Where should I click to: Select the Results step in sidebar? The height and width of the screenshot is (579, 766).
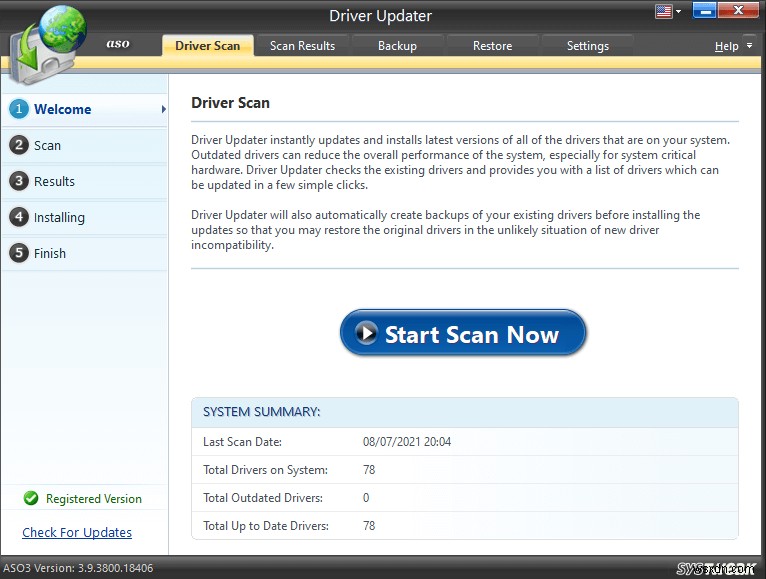(x=85, y=181)
